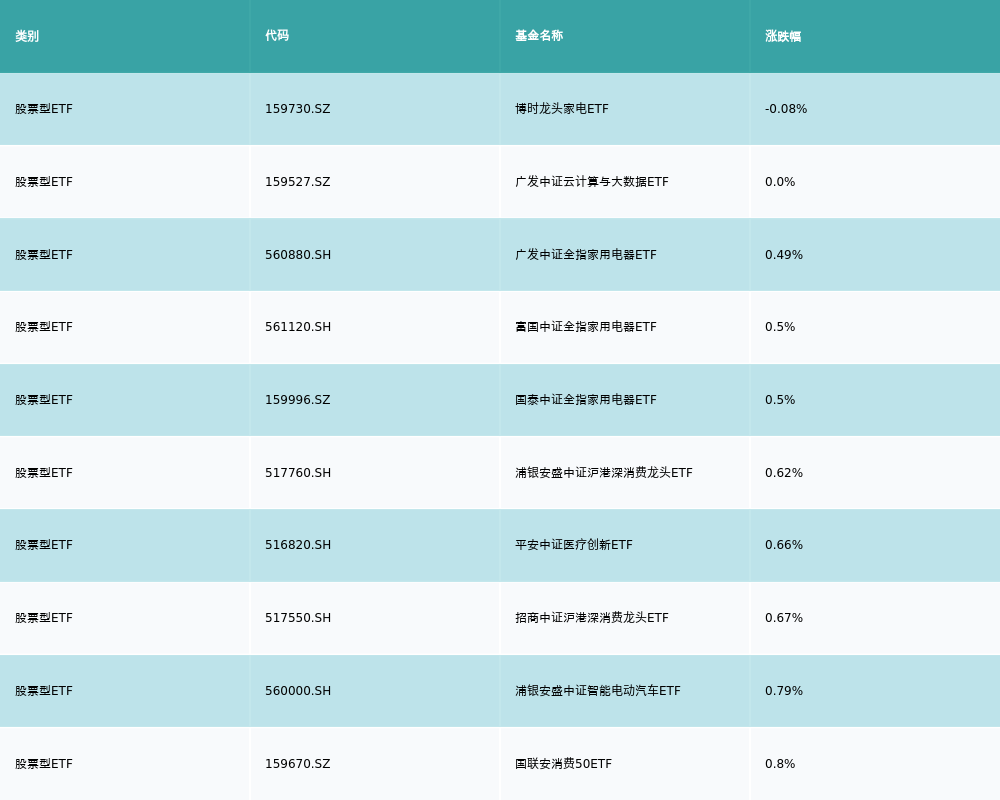1000x800 pixels.
Task: Click 0.5% in the 561120.SH row
Action: (780, 327)
